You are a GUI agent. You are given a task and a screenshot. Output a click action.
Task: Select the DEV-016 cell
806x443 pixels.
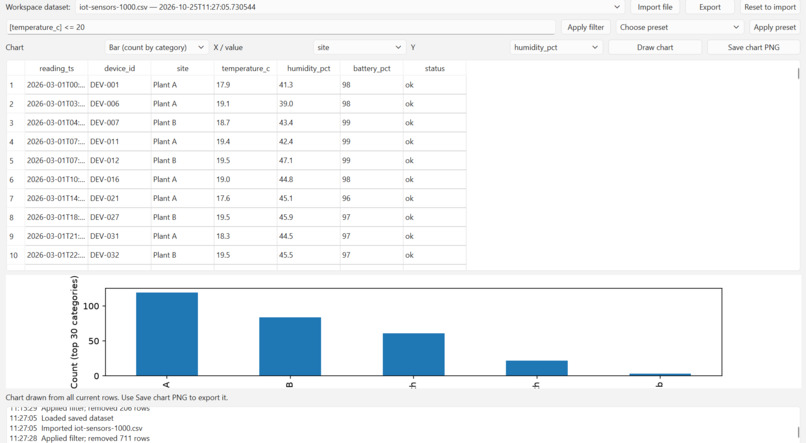tap(119, 179)
